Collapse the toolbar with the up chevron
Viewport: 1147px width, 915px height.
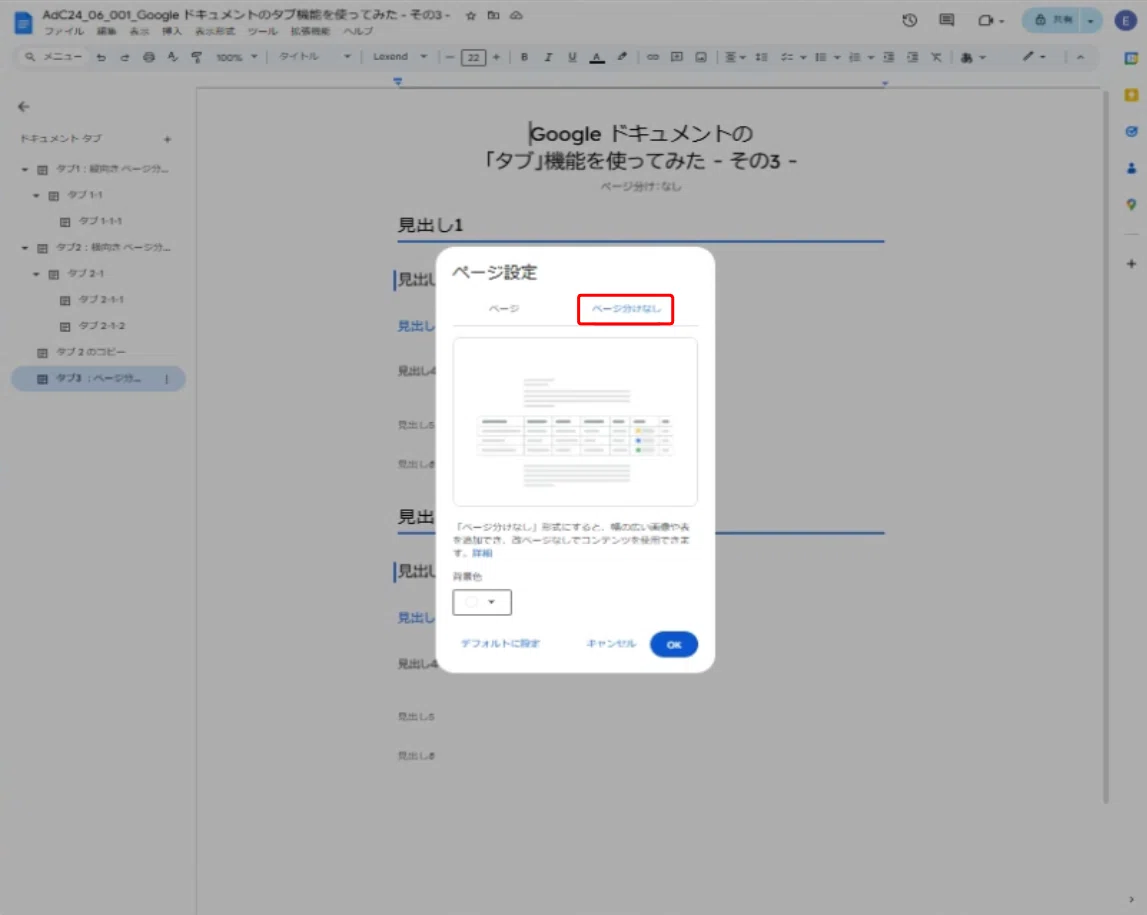[1080, 57]
